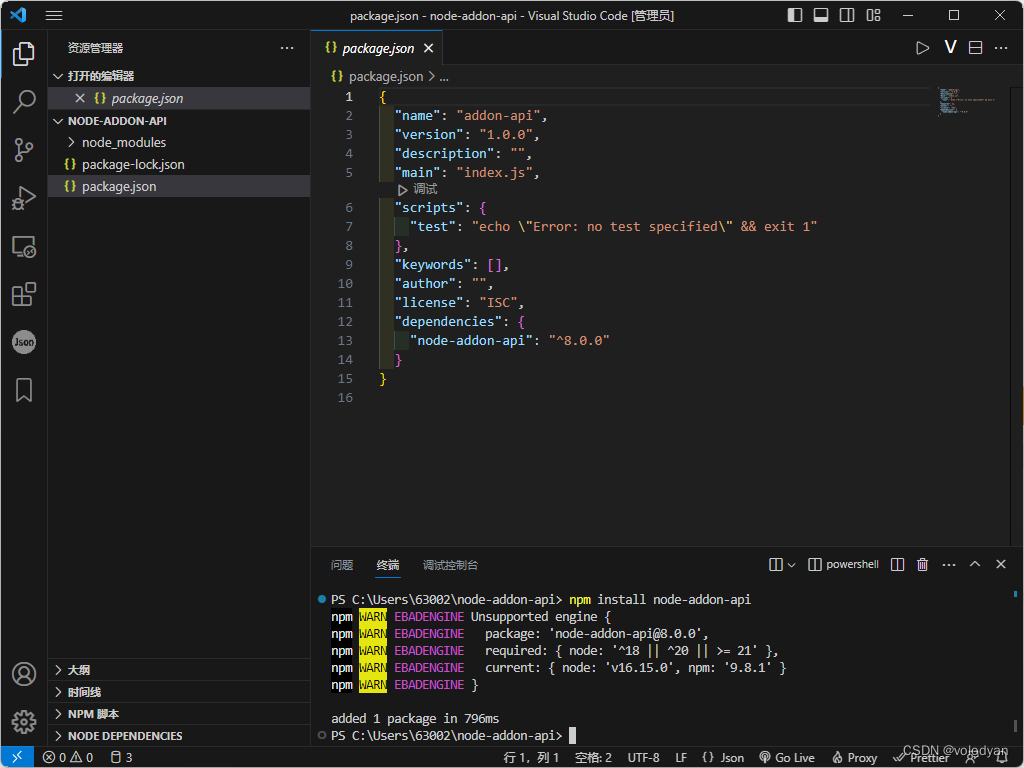Open the Bookmarks view in activity bar
The image size is (1024, 768).
click(24, 390)
